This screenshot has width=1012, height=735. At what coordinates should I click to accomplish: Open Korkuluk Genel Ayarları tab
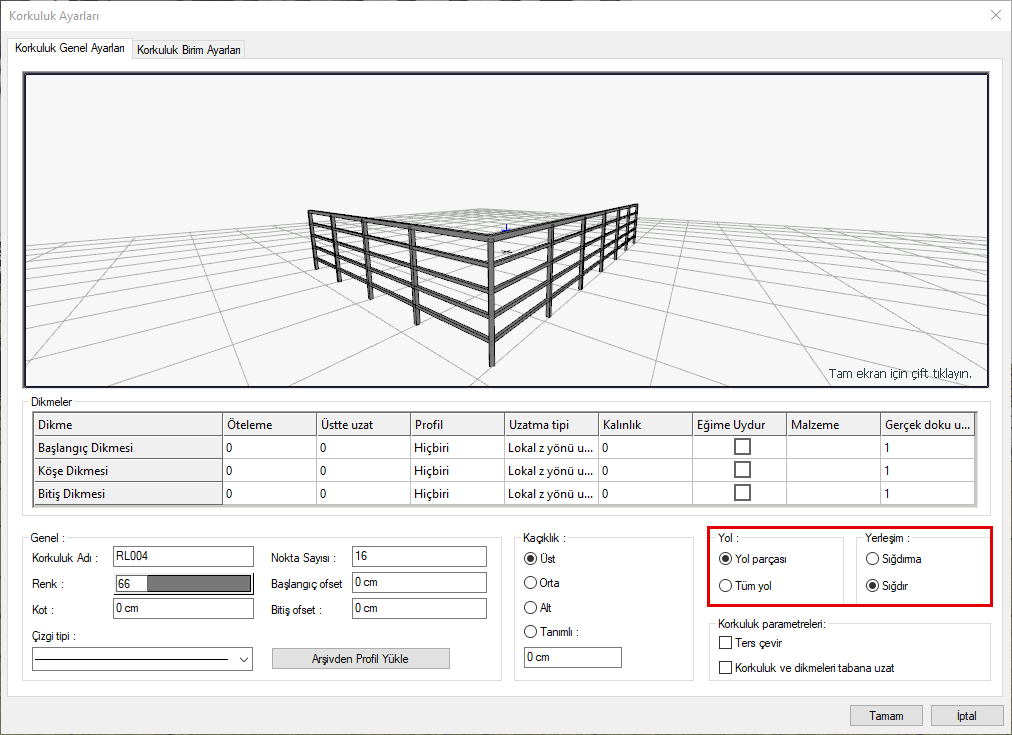pos(70,48)
